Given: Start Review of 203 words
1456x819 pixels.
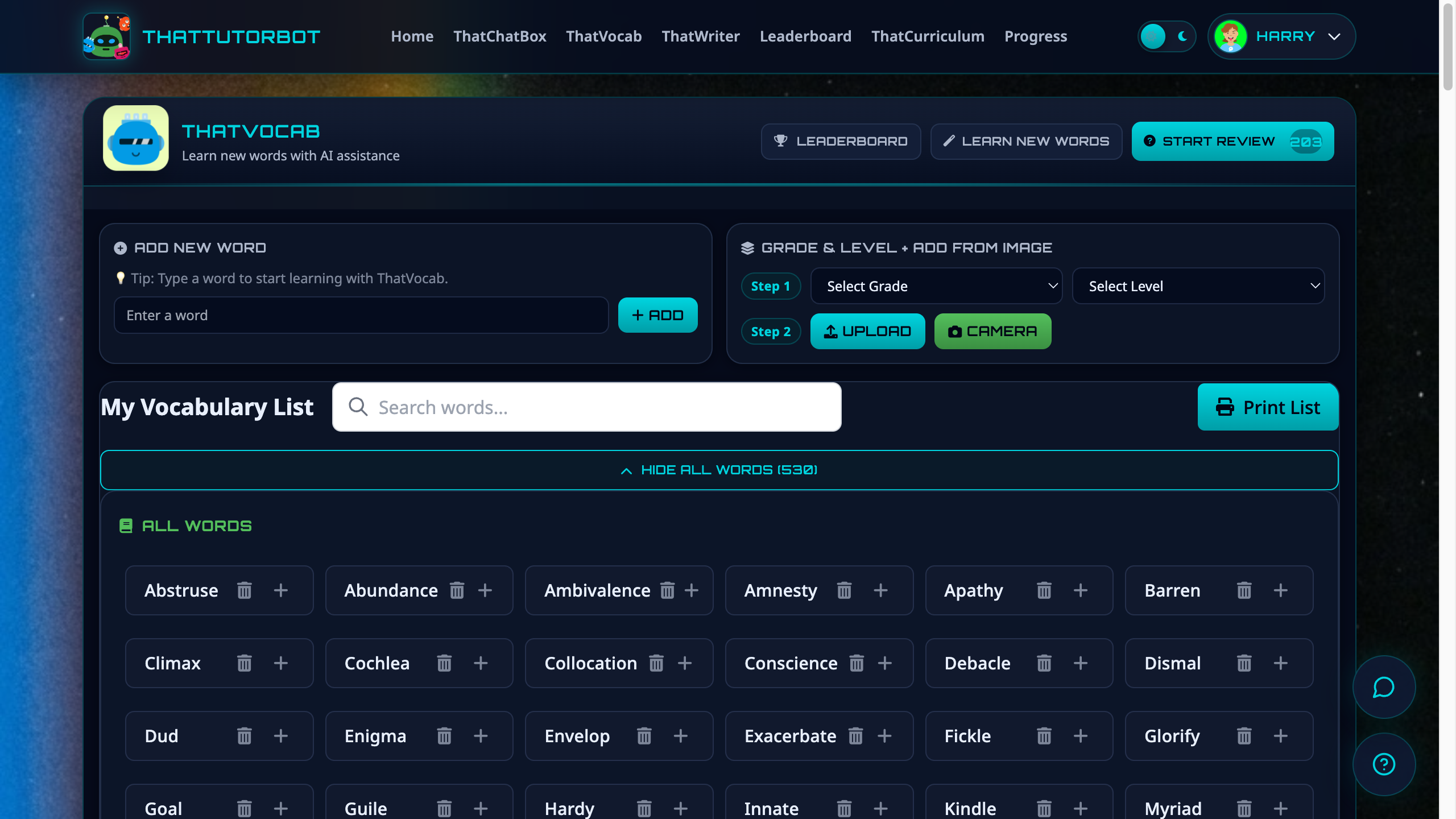Looking at the screenshot, I should [1233, 141].
